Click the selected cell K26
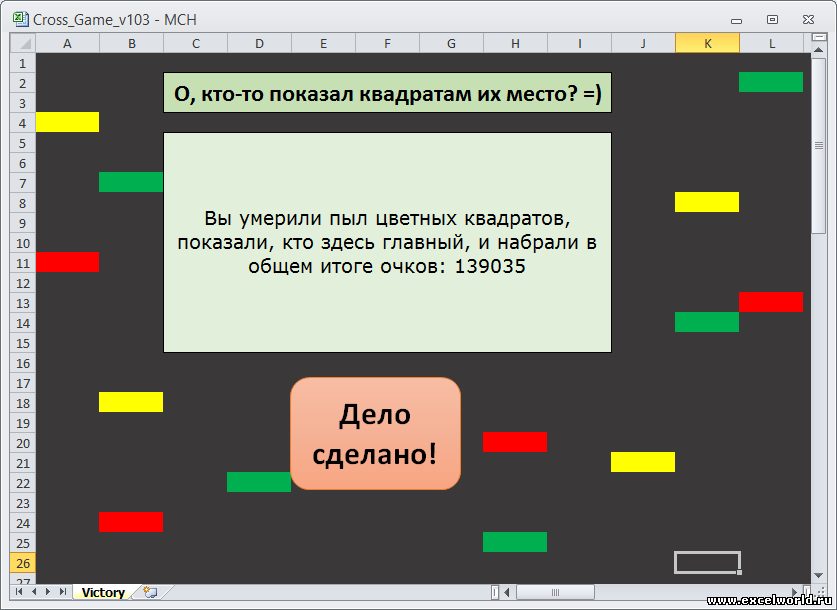837x610 pixels. [707, 563]
